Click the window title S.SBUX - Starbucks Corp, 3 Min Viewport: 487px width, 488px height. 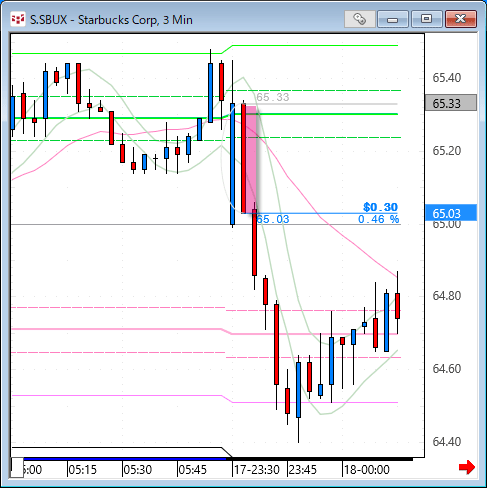pyautogui.click(x=111, y=20)
